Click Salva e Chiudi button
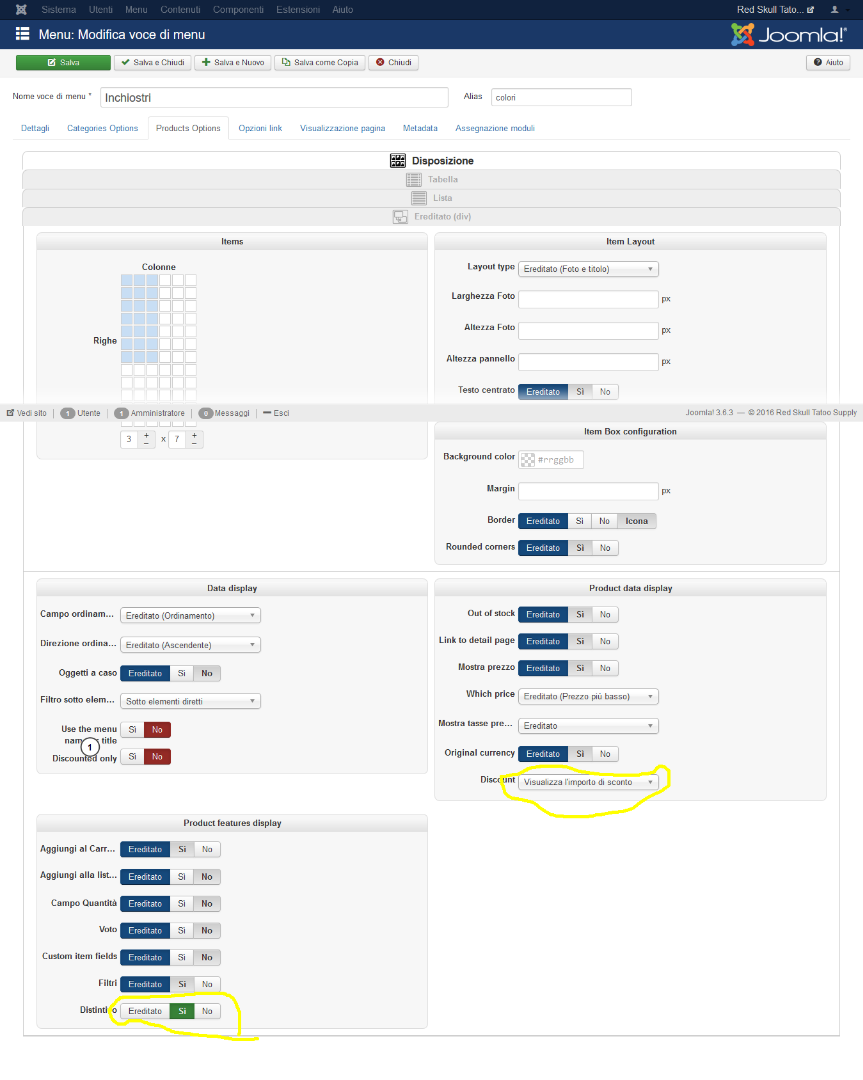 click(x=153, y=63)
